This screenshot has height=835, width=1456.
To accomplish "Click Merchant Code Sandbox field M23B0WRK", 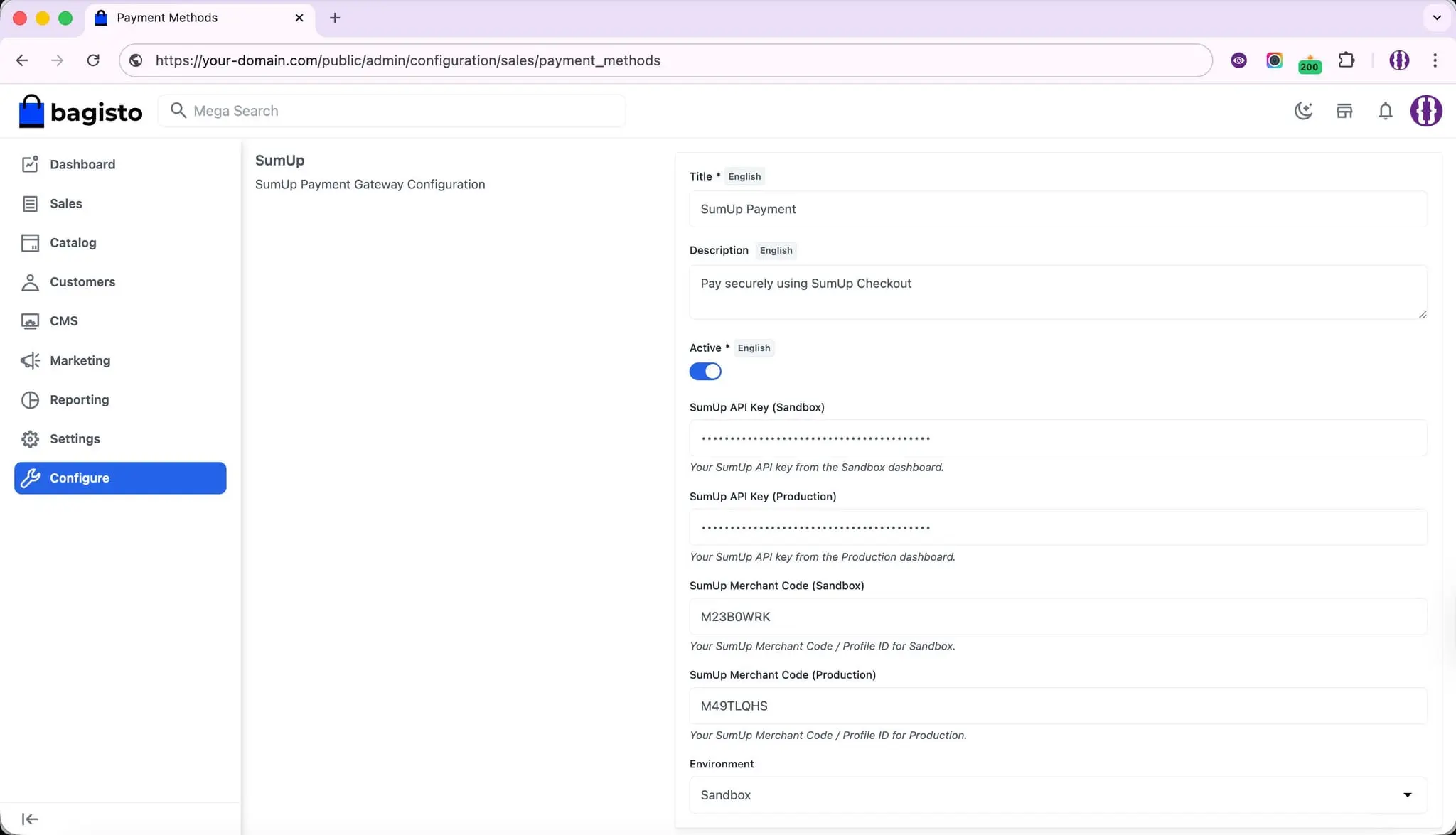I will pyautogui.click(x=1058, y=617).
